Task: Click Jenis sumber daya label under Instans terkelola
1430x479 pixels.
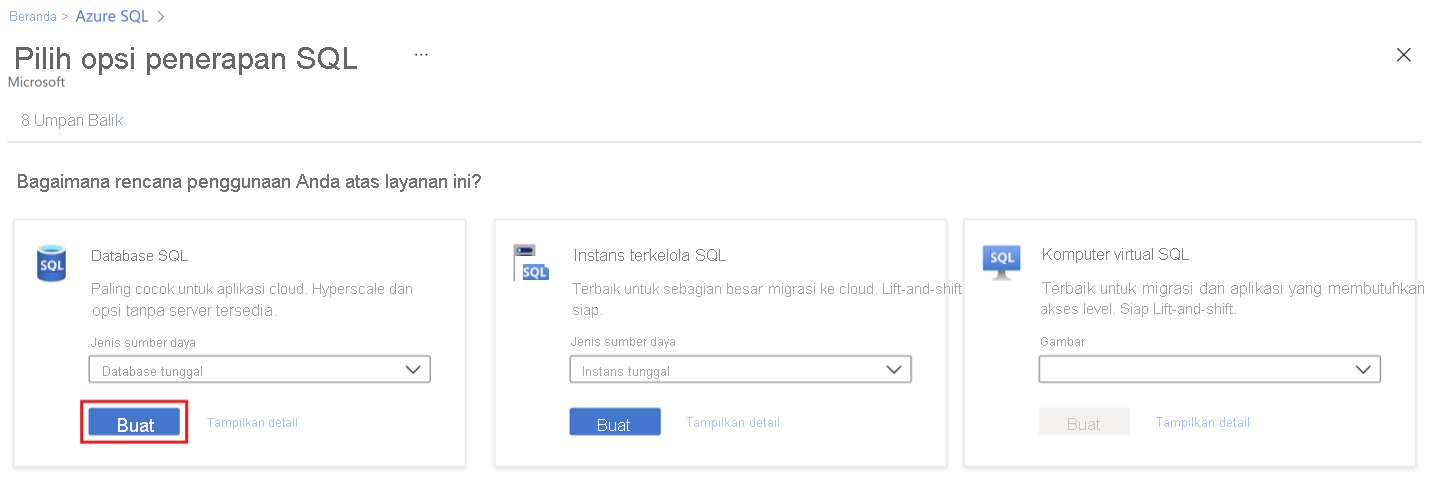Action: coord(623,342)
